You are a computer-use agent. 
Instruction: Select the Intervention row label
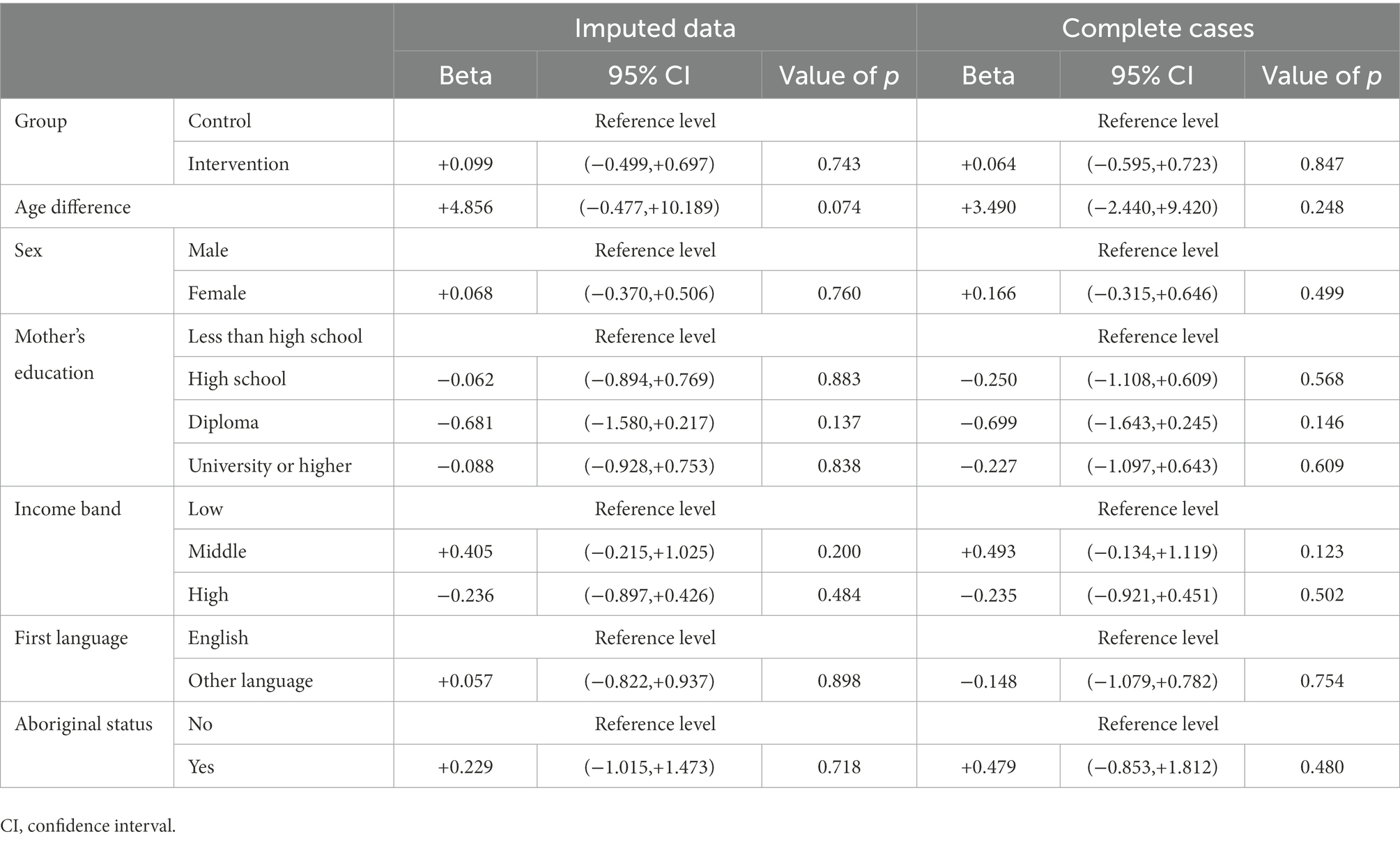238,164
